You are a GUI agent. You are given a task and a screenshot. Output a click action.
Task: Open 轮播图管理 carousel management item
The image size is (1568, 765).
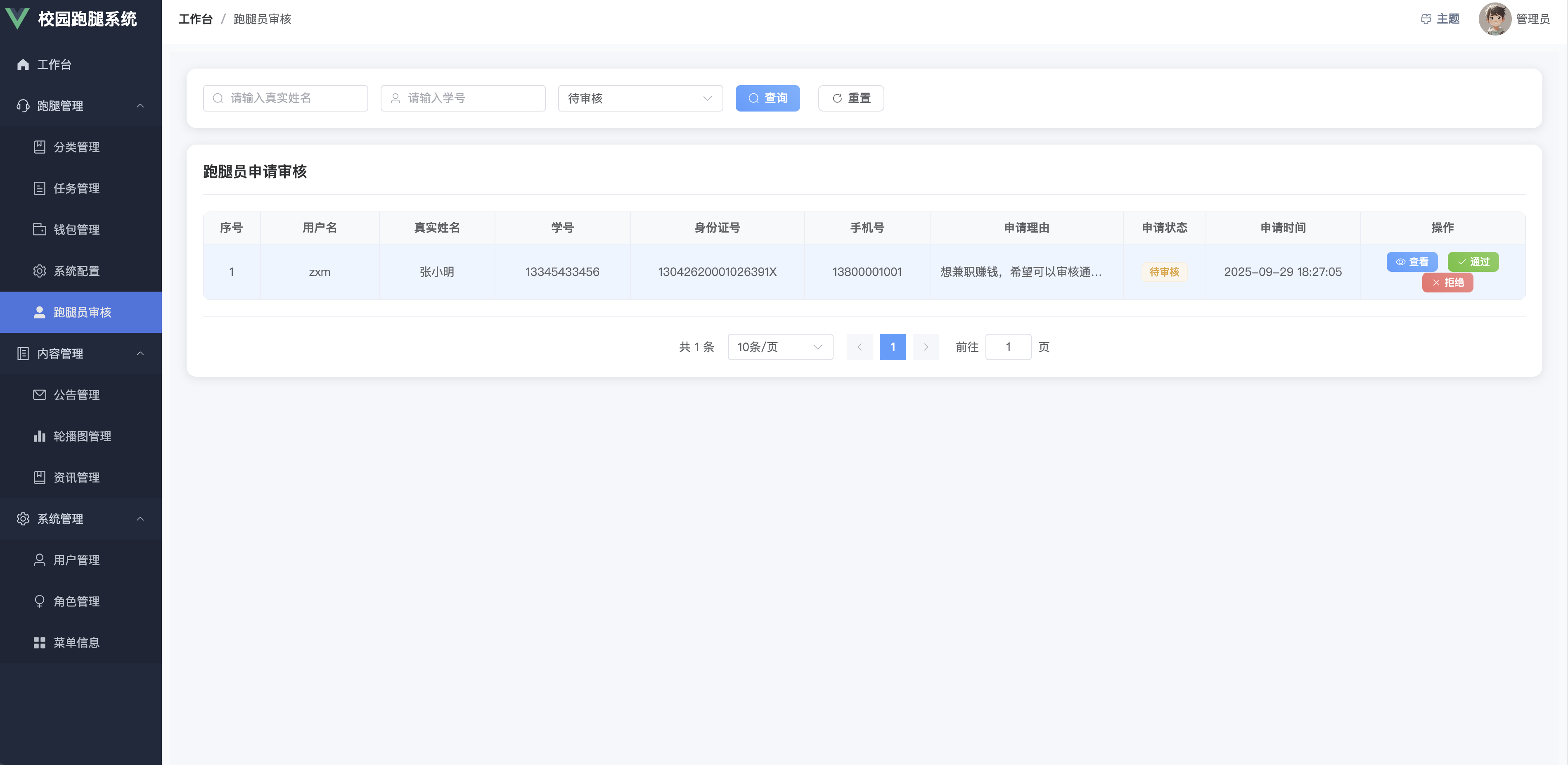click(82, 436)
